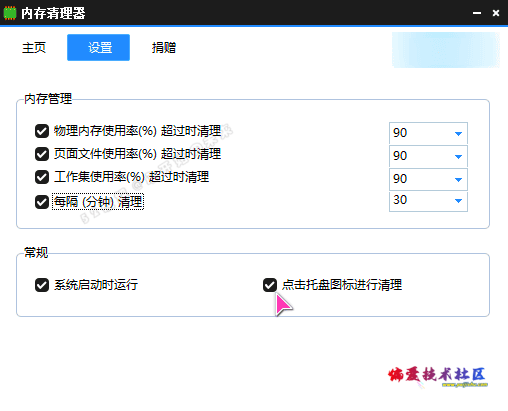Minimize the 内存清理器 window

click(x=477, y=13)
